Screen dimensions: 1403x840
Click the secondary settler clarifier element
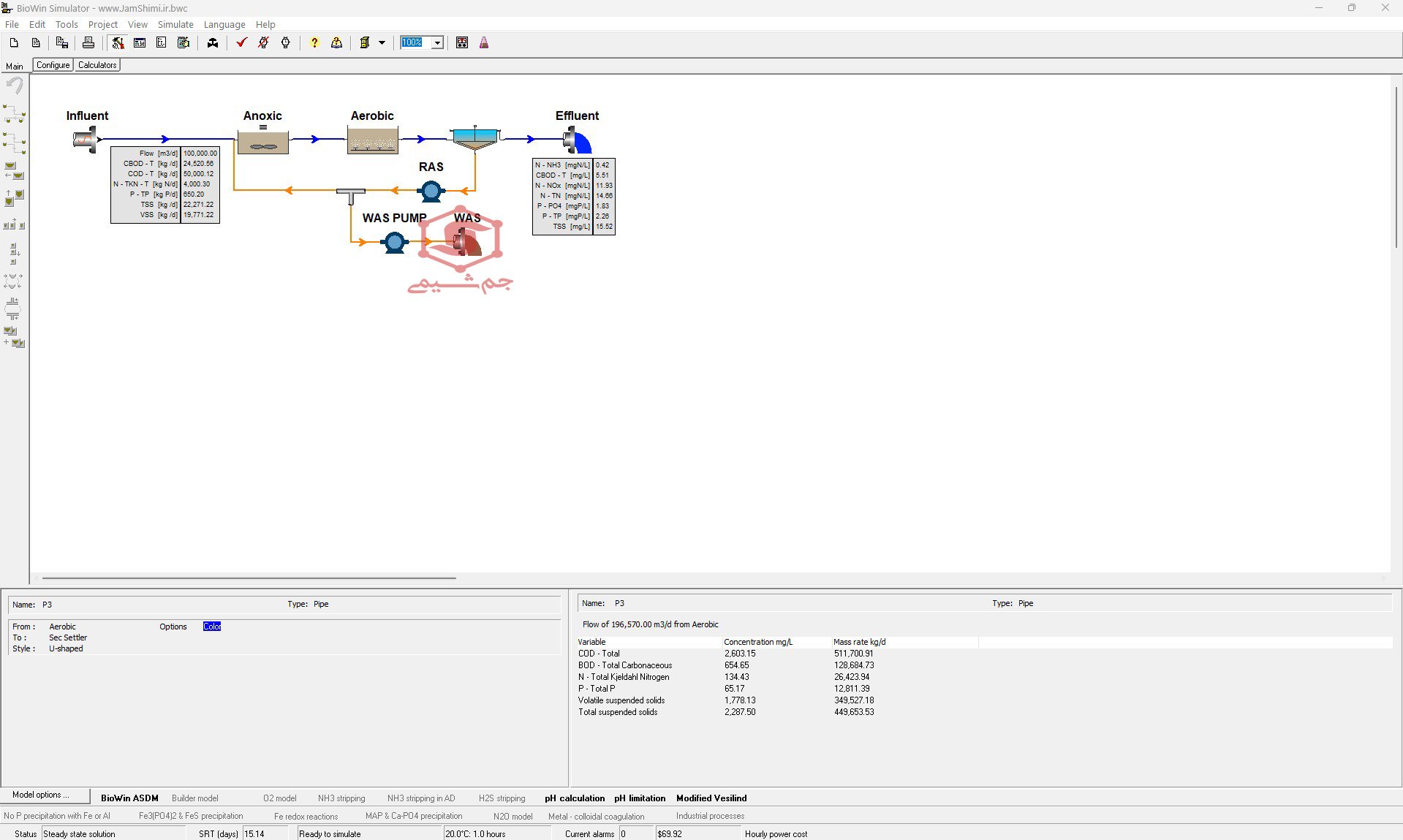tap(475, 137)
